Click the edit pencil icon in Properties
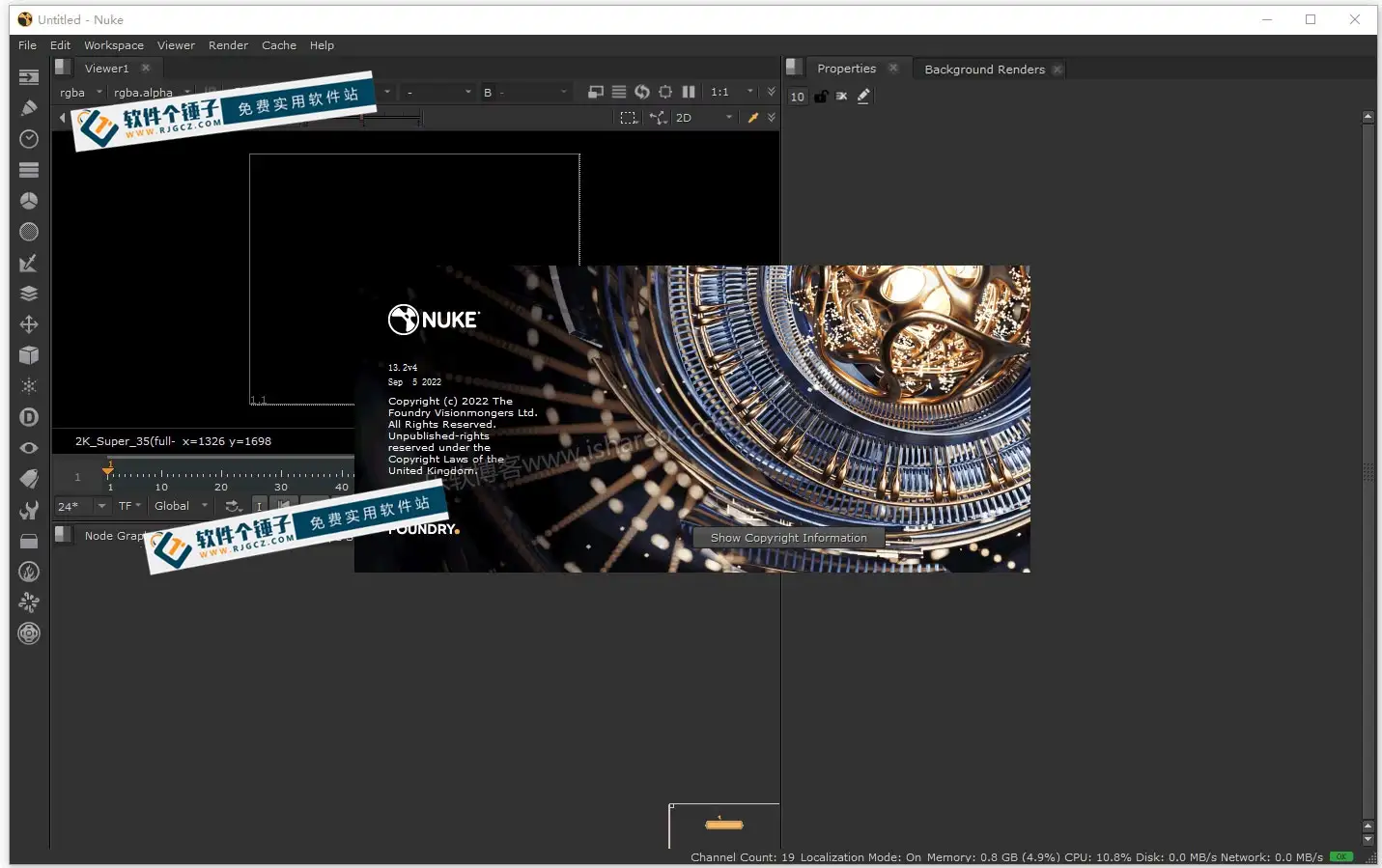Image resolution: width=1382 pixels, height=868 pixels. coord(863,97)
